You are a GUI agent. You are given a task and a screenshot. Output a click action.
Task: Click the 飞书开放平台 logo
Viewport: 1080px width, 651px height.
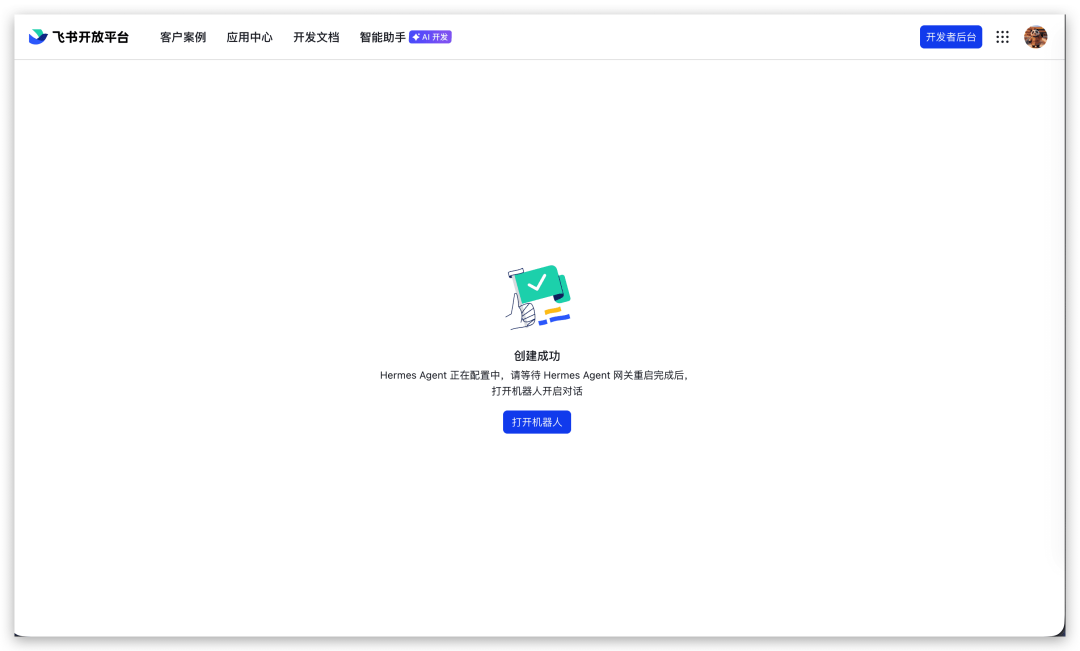79,37
